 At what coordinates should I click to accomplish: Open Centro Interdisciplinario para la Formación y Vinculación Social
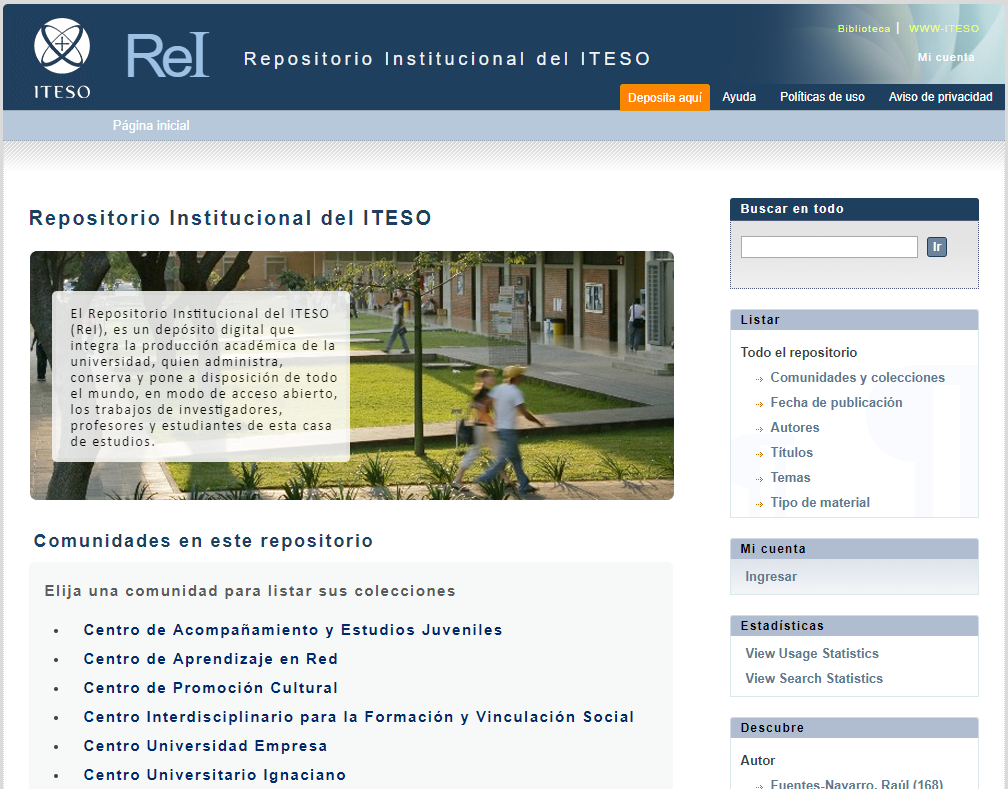click(359, 717)
